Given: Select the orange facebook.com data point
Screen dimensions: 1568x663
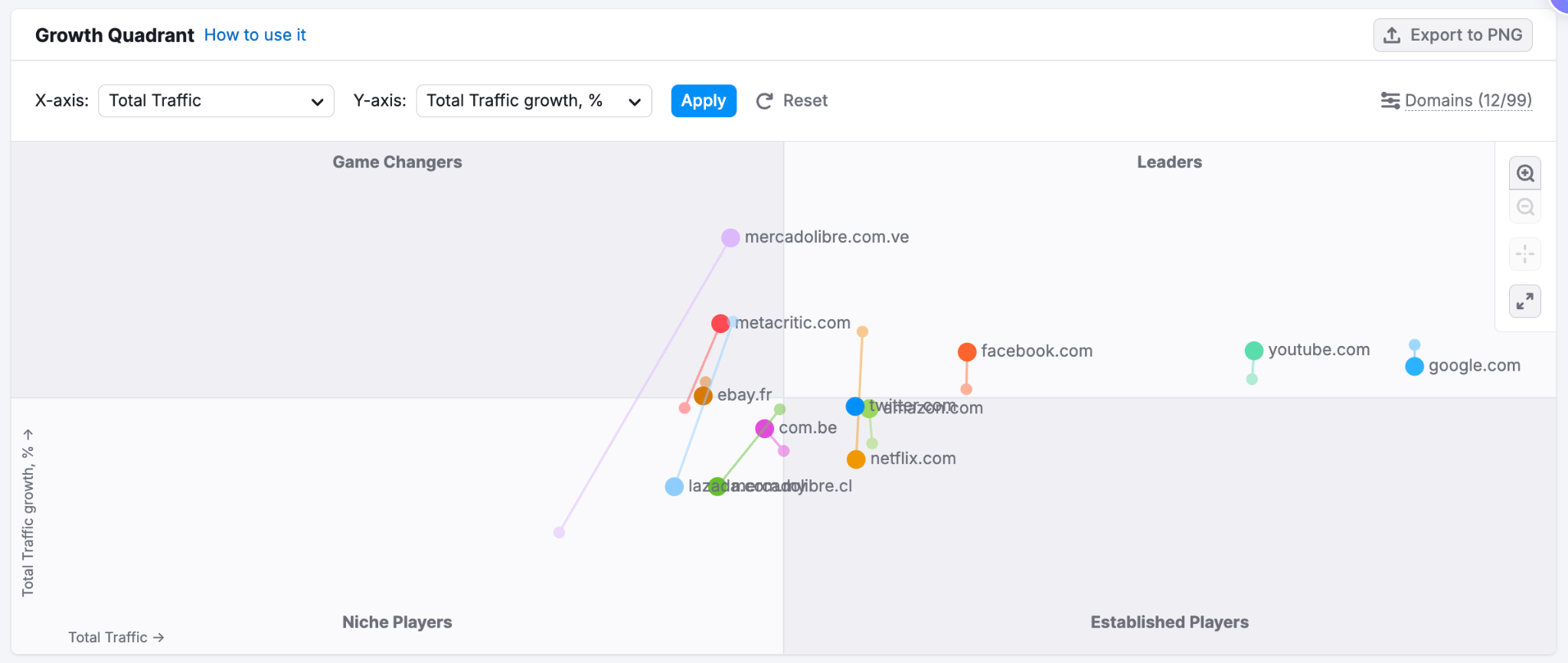Looking at the screenshot, I should 967,352.
